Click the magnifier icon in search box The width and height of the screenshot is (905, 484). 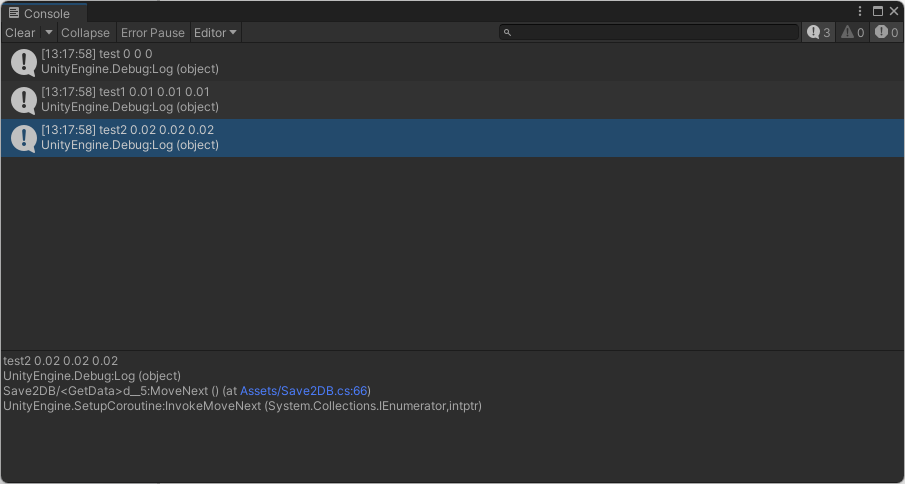(x=507, y=33)
